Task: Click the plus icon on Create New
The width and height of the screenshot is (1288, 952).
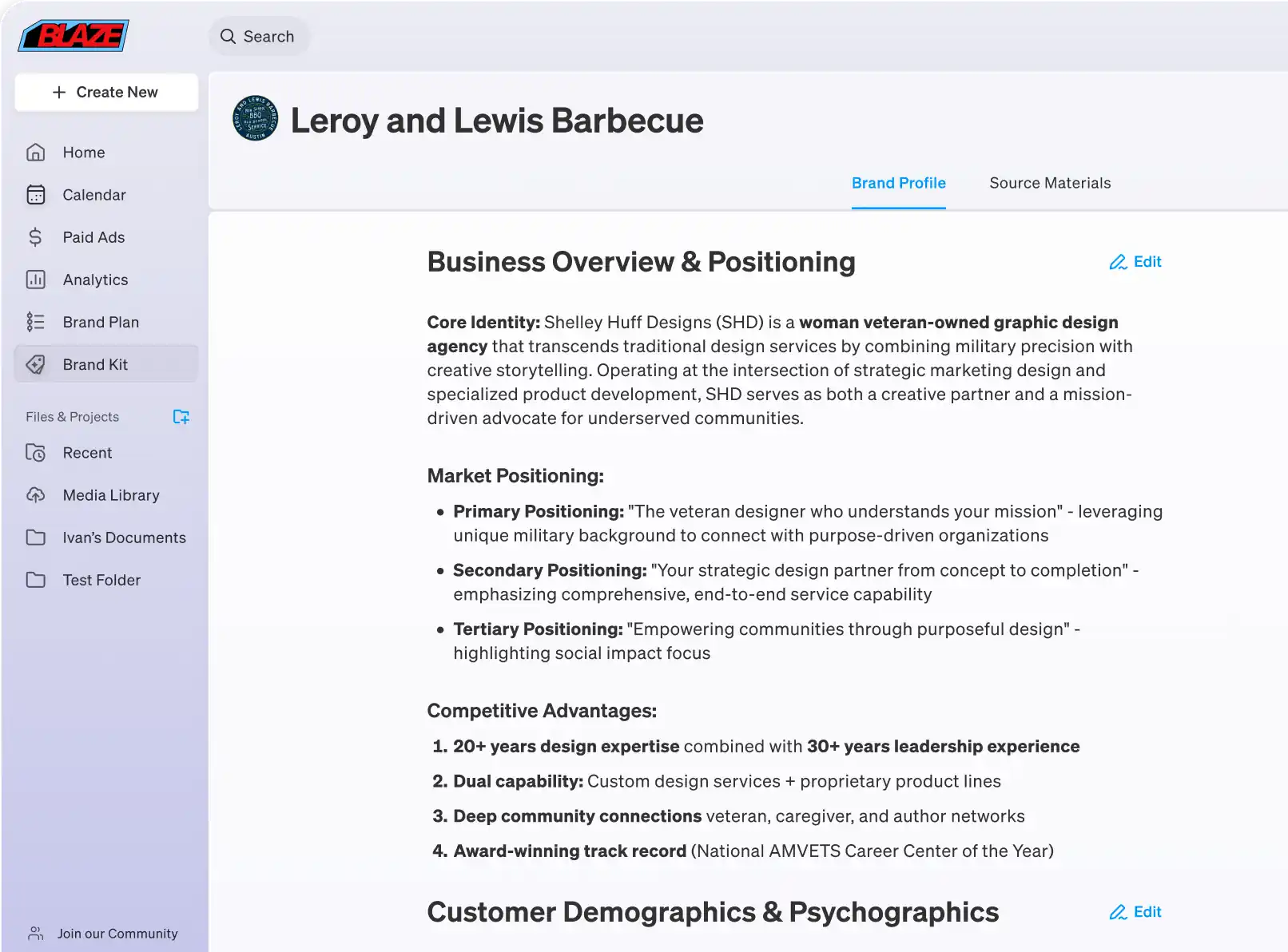Action: click(59, 93)
